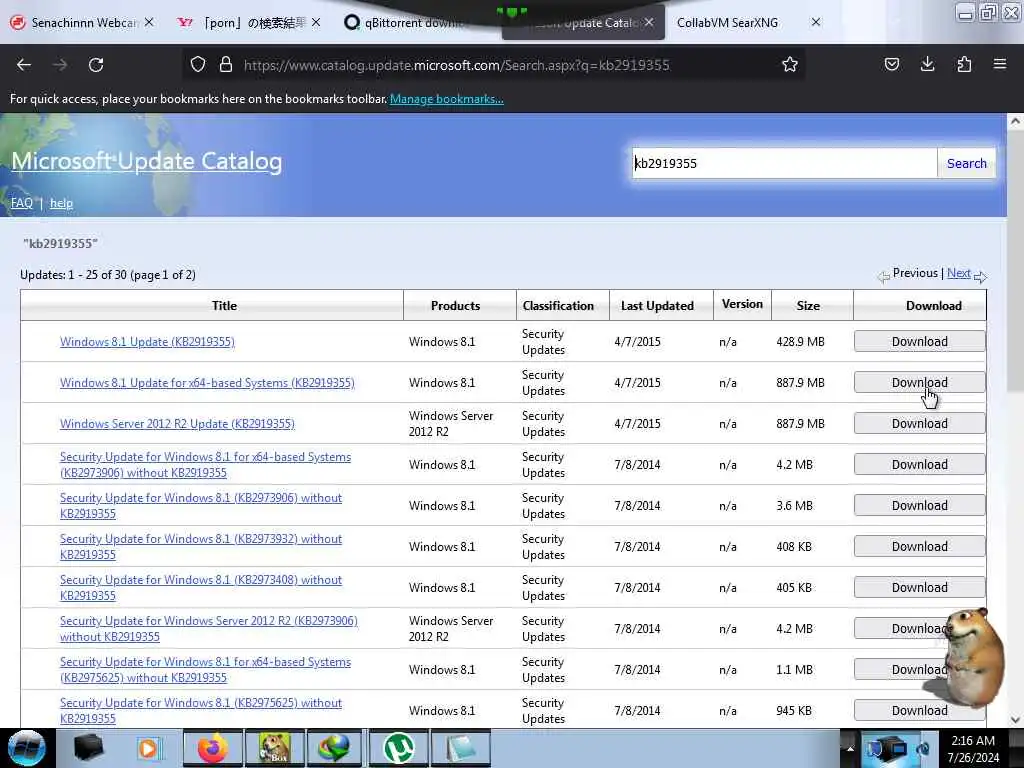The height and width of the screenshot is (768, 1024).
Task: Click the Manage bookmarks link
Action: (447, 99)
